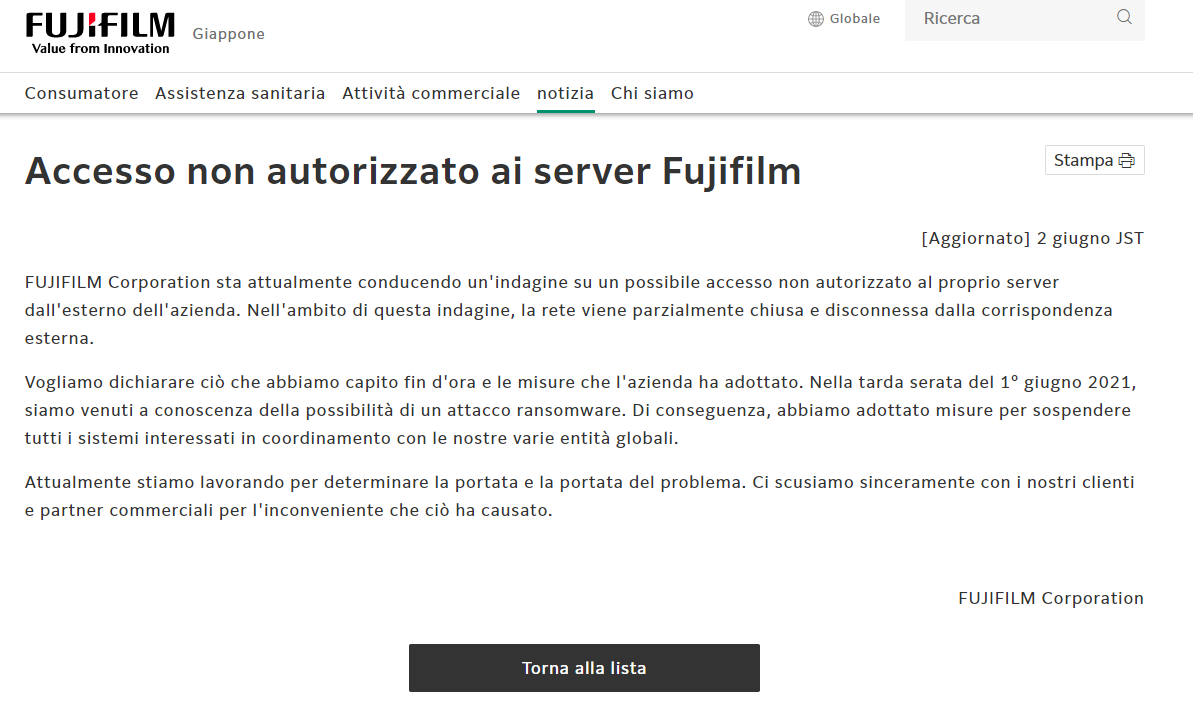Screen dimensions: 1193x717
Task: Click the Aggiornato 2 giugno JST date
Action: click(x=1032, y=238)
